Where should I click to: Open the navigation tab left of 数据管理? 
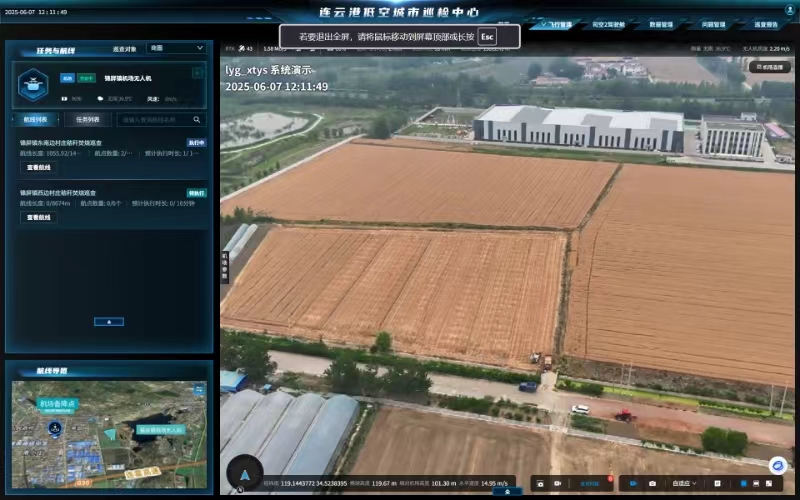click(x=609, y=24)
